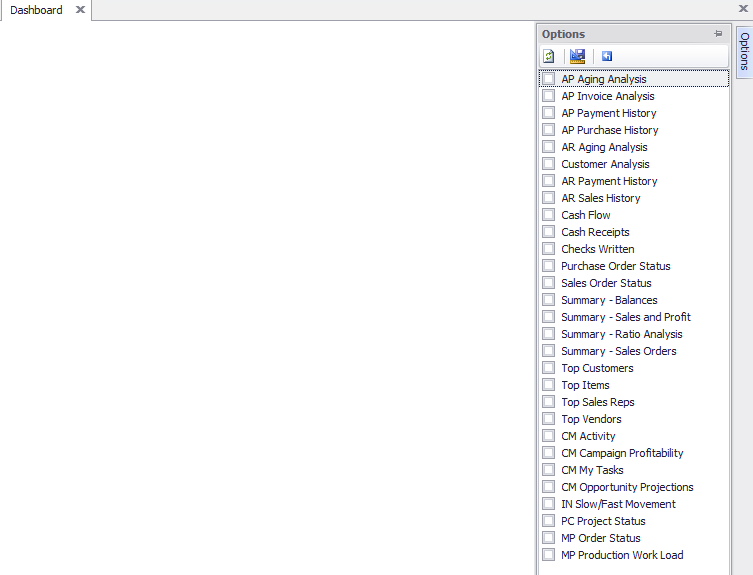Tick the Top Customers checkbox

pos(548,368)
